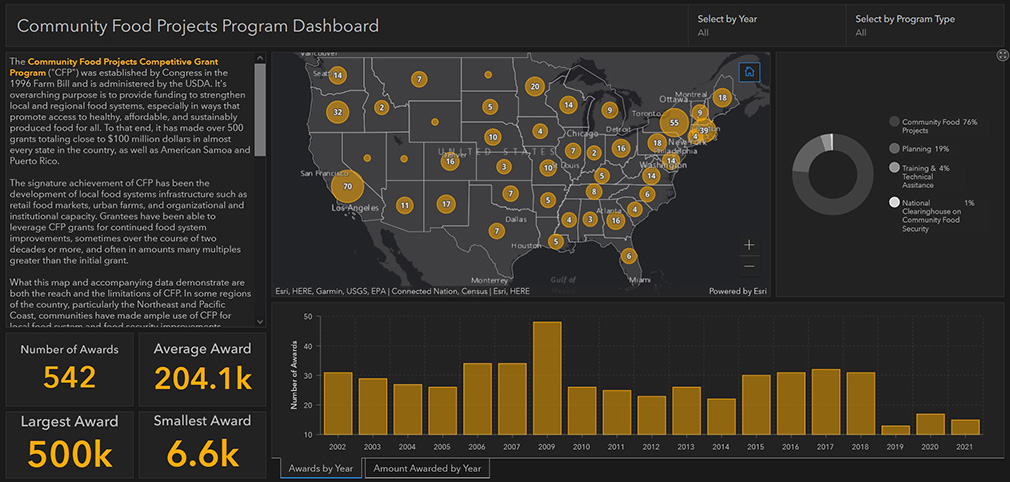Viewport: 1010px width, 482px height.
Task: Click the Esri, HERE, Garmin map attribution text
Action: coord(403,291)
